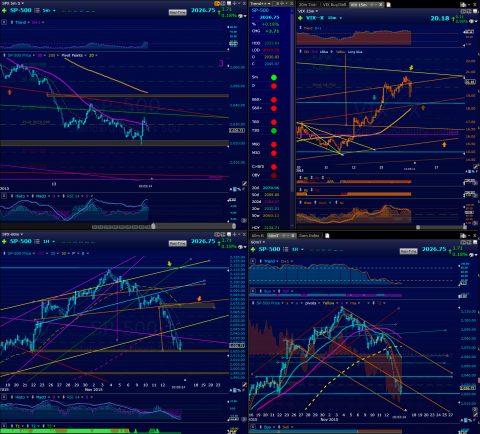The height and width of the screenshot is (434, 480).
Task: Click Real-Time button on top-left chart
Action: point(177,12)
